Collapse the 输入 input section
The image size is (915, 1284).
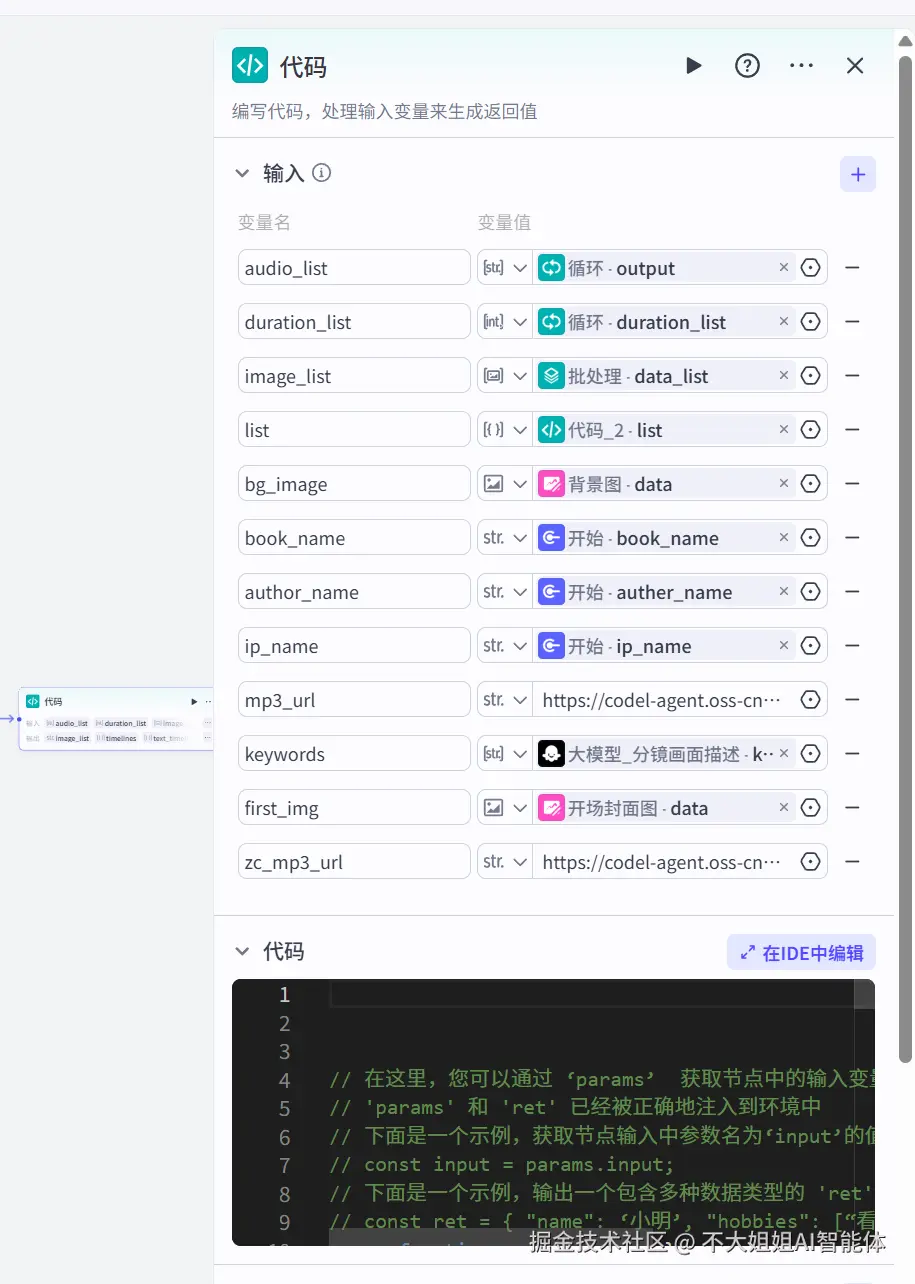[241, 172]
